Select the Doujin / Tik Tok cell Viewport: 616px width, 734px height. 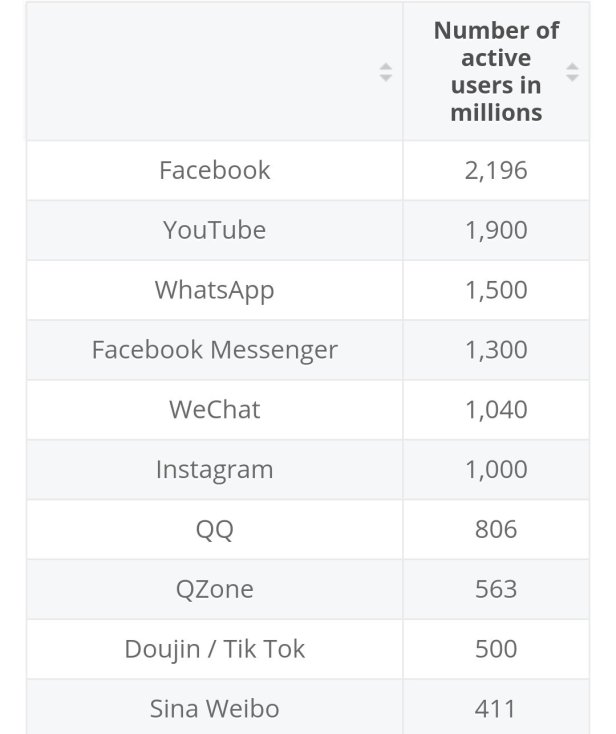point(214,649)
